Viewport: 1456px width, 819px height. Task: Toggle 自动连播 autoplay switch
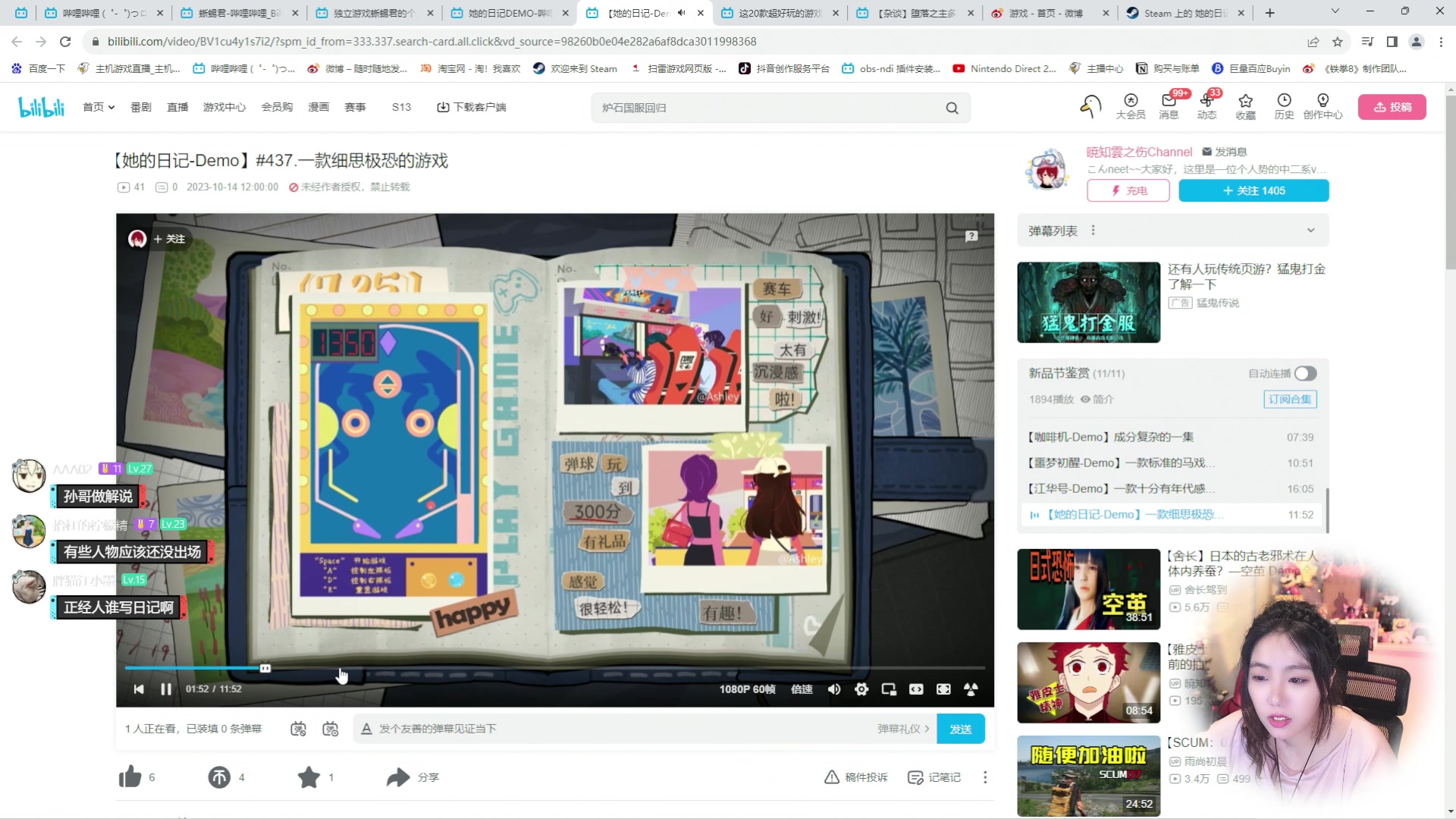click(x=1304, y=373)
